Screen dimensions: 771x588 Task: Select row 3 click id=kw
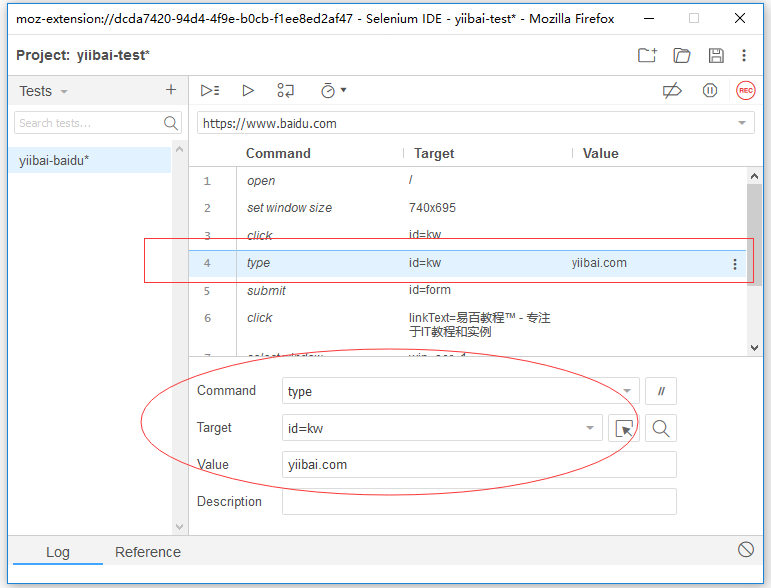467,235
